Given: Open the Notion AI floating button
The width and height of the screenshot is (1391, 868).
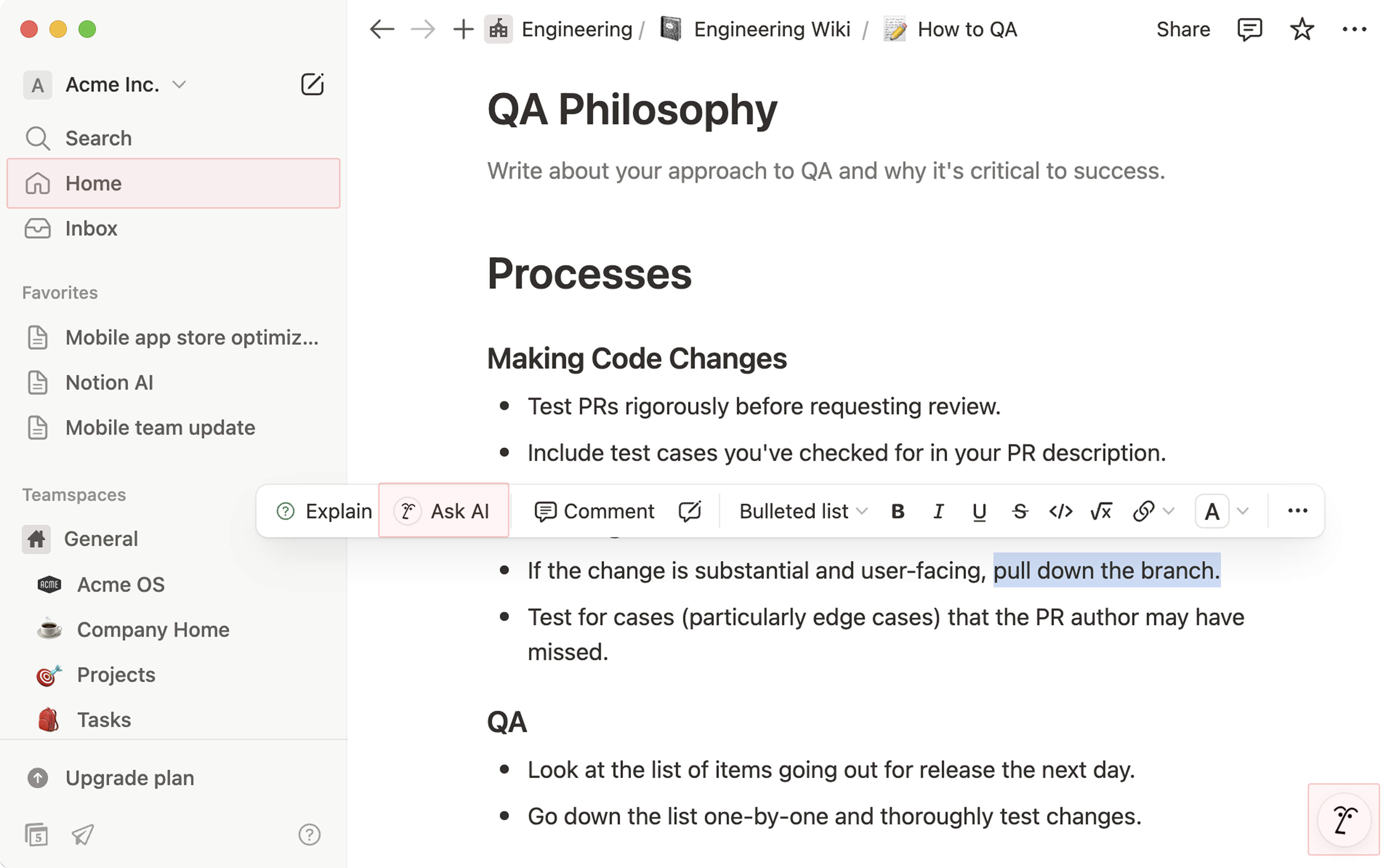Looking at the screenshot, I should click(x=1344, y=819).
